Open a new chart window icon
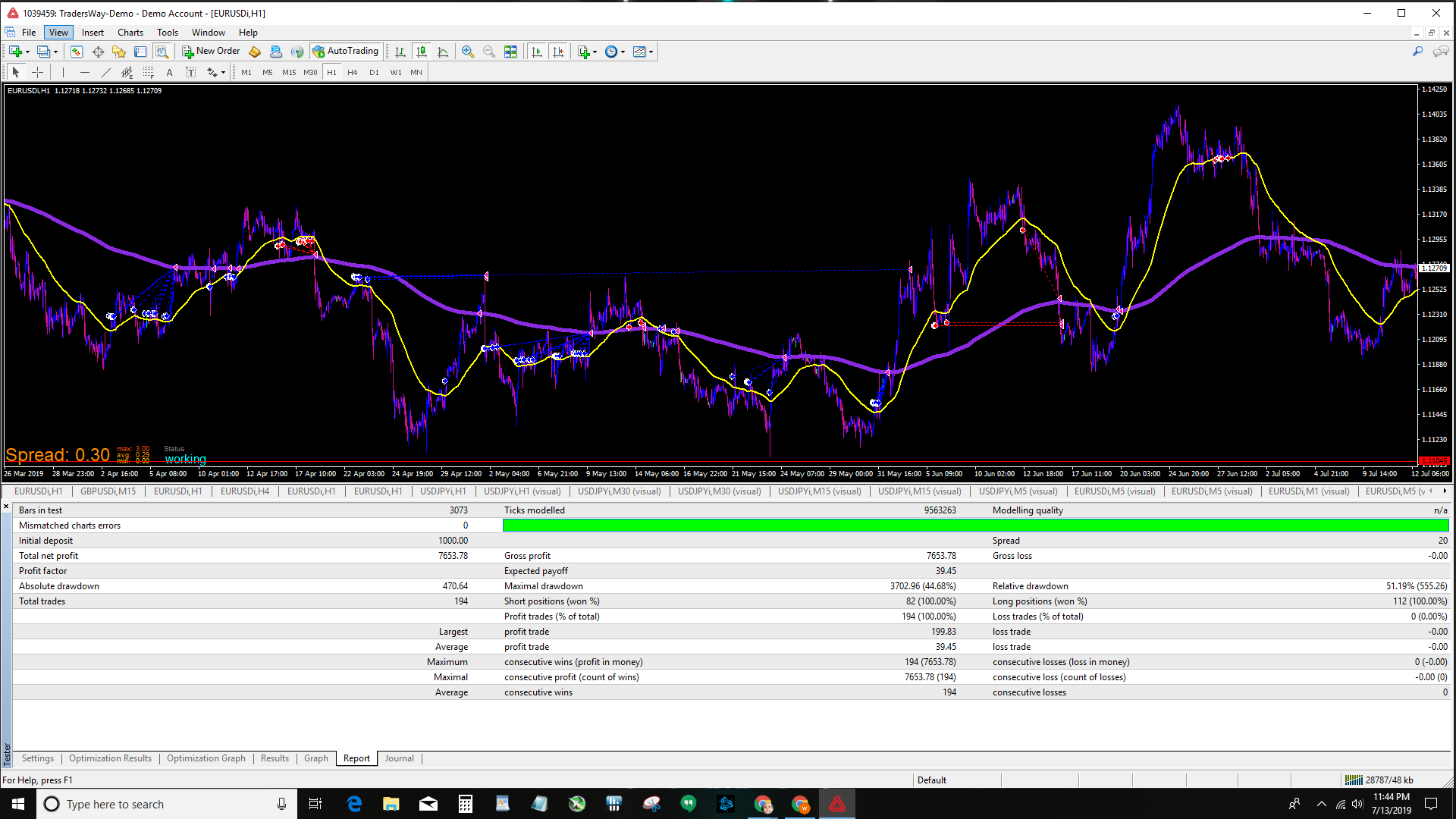Image resolution: width=1456 pixels, height=819 pixels. click(15, 52)
